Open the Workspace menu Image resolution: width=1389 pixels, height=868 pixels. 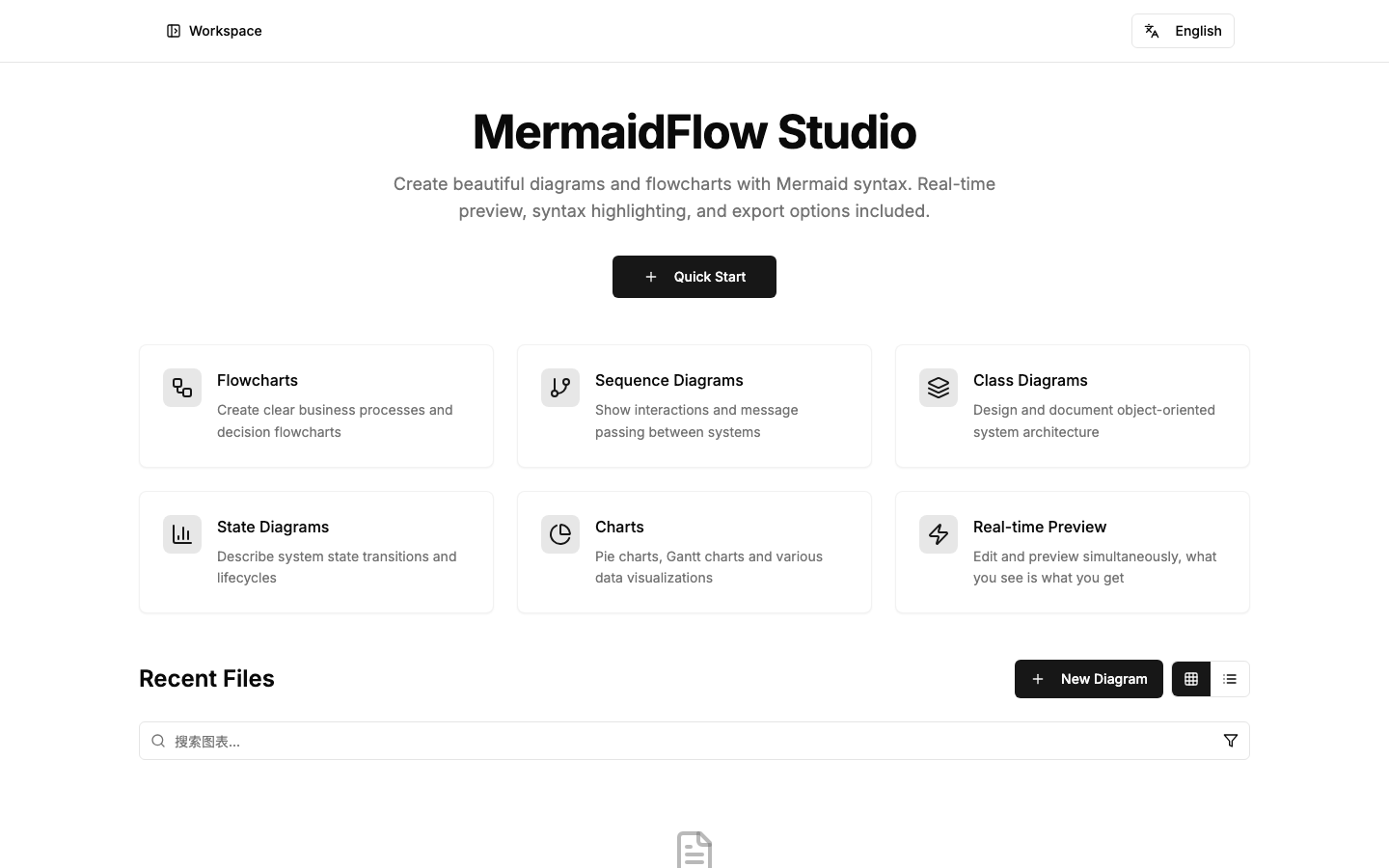tap(214, 31)
